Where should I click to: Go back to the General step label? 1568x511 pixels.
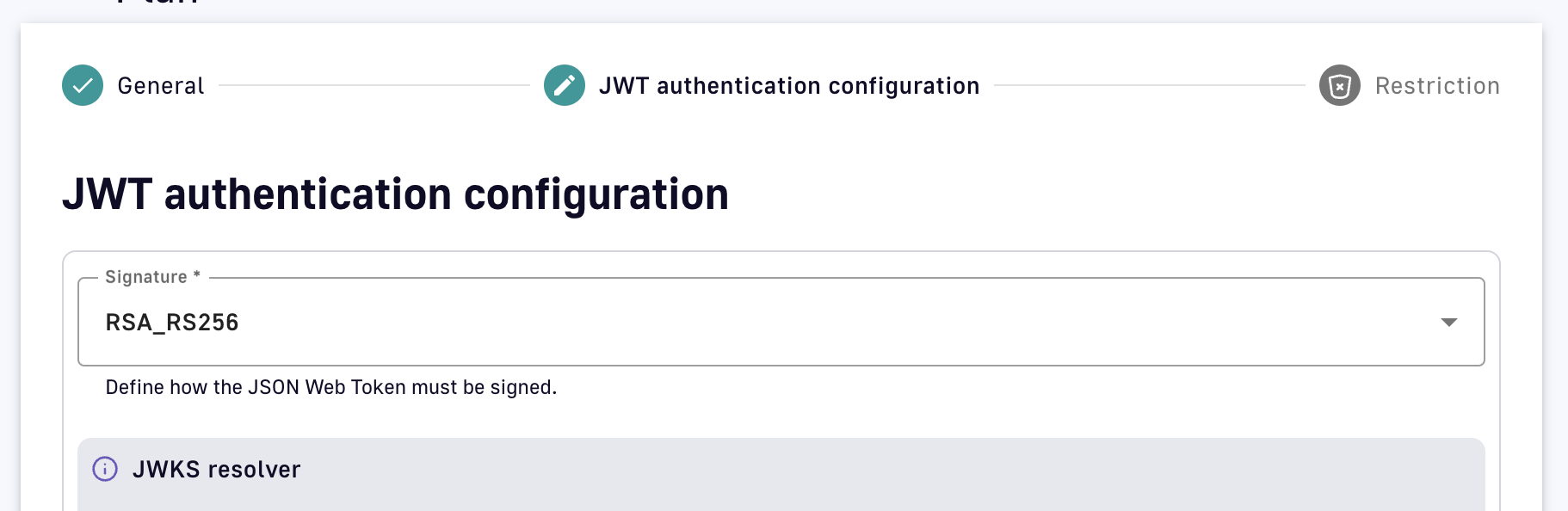161,86
